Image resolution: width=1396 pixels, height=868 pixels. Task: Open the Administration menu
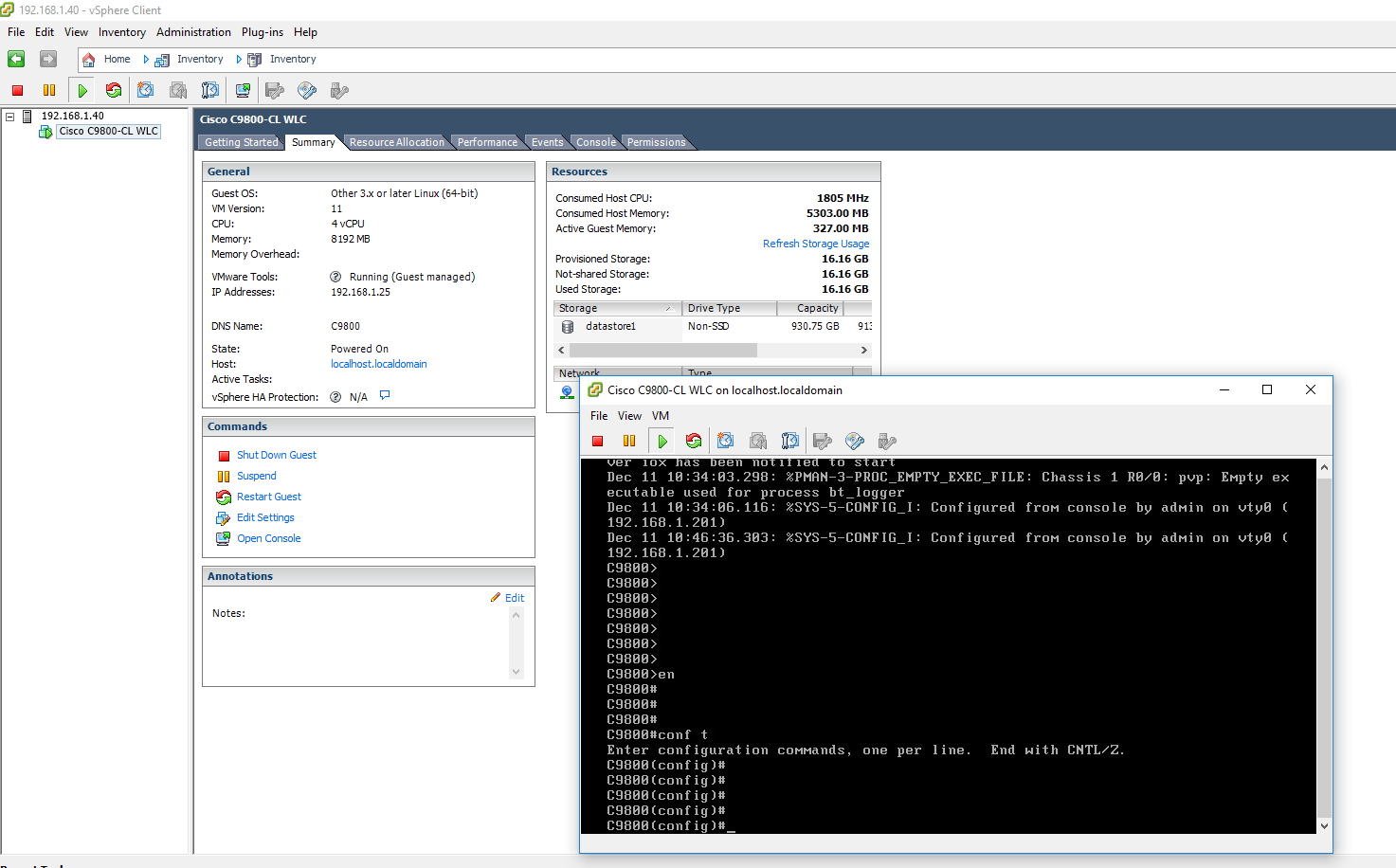(193, 31)
